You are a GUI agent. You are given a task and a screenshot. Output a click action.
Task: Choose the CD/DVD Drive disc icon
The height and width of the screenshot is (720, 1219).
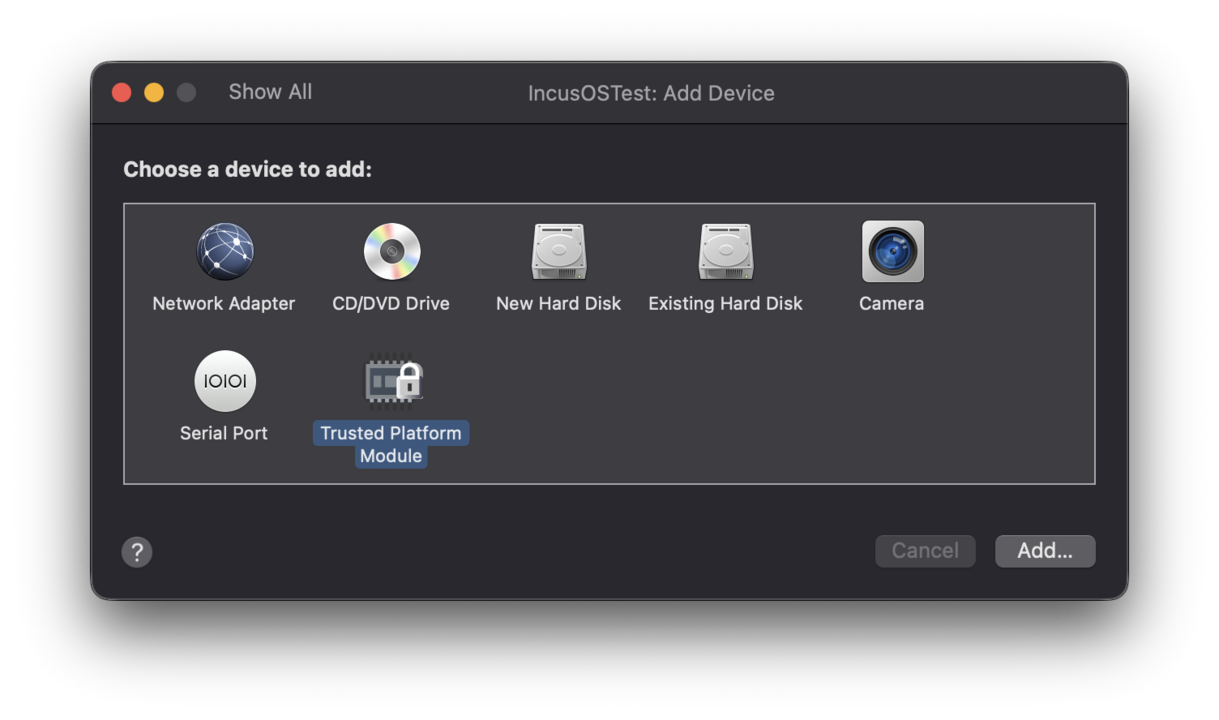[x=391, y=251]
